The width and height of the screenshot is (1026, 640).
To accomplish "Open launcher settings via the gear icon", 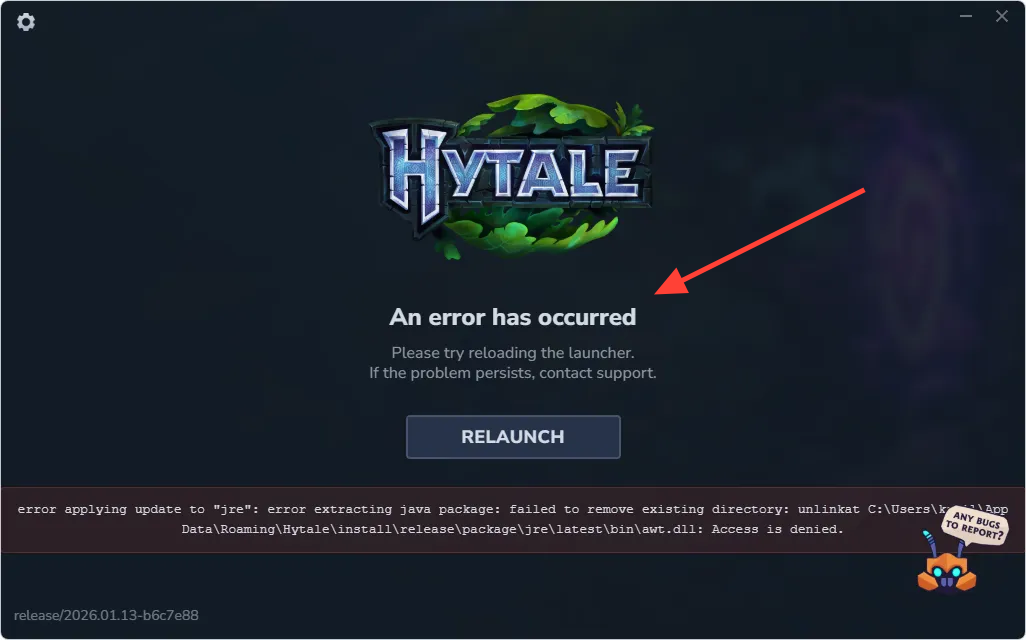I will pos(26,22).
